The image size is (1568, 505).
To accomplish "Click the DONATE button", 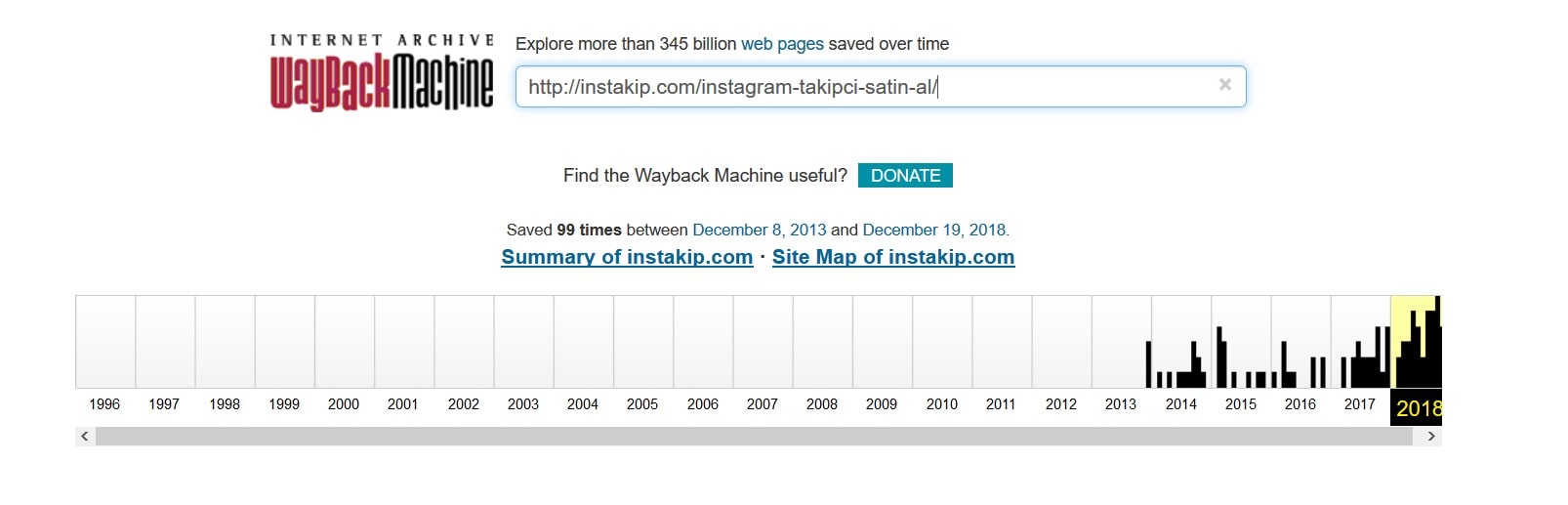I will coord(905,176).
